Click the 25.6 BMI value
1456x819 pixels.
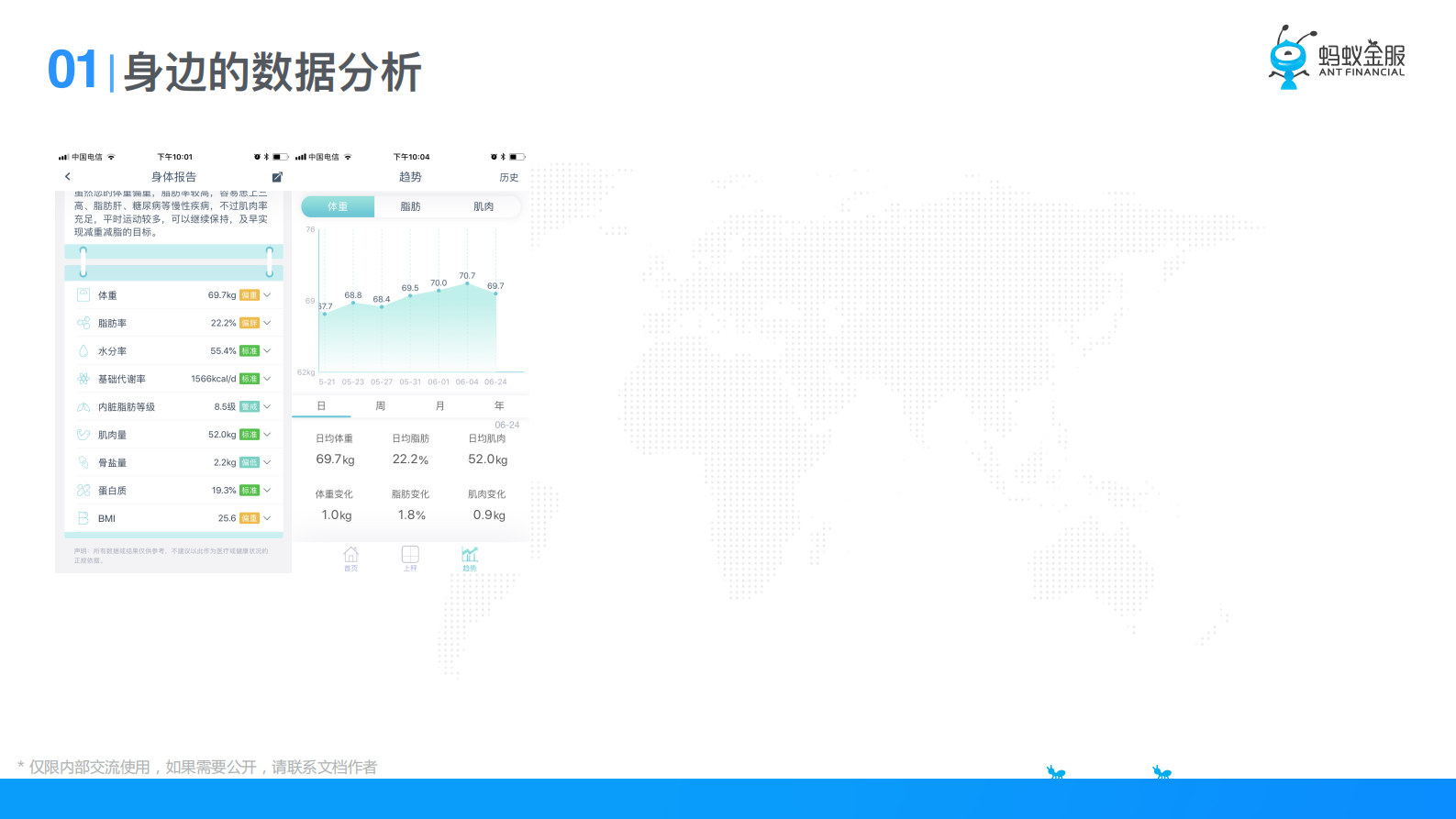[x=227, y=518]
